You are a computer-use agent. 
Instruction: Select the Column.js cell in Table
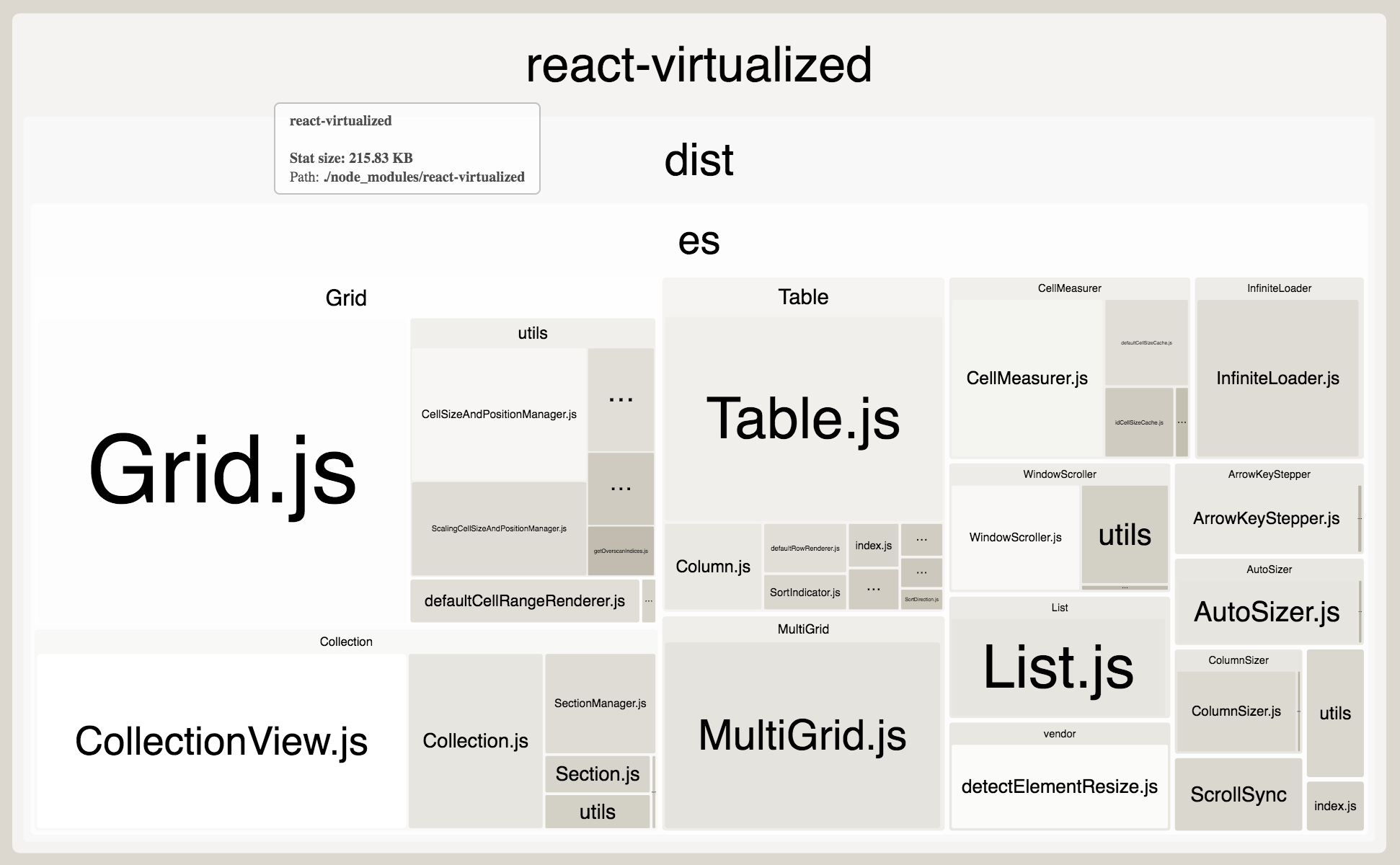[712, 567]
